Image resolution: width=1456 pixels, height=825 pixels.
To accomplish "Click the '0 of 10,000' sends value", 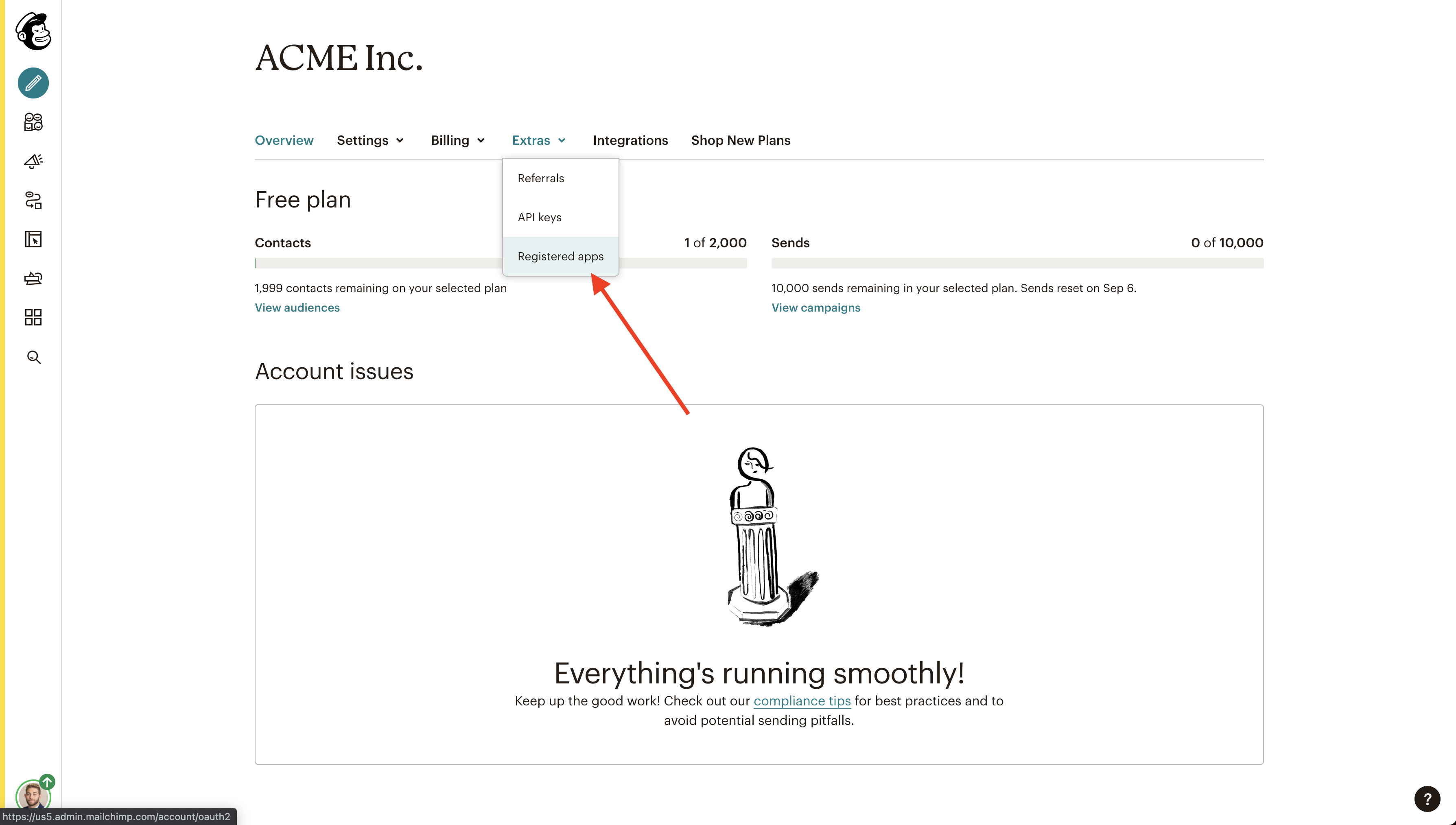I will 1227,242.
